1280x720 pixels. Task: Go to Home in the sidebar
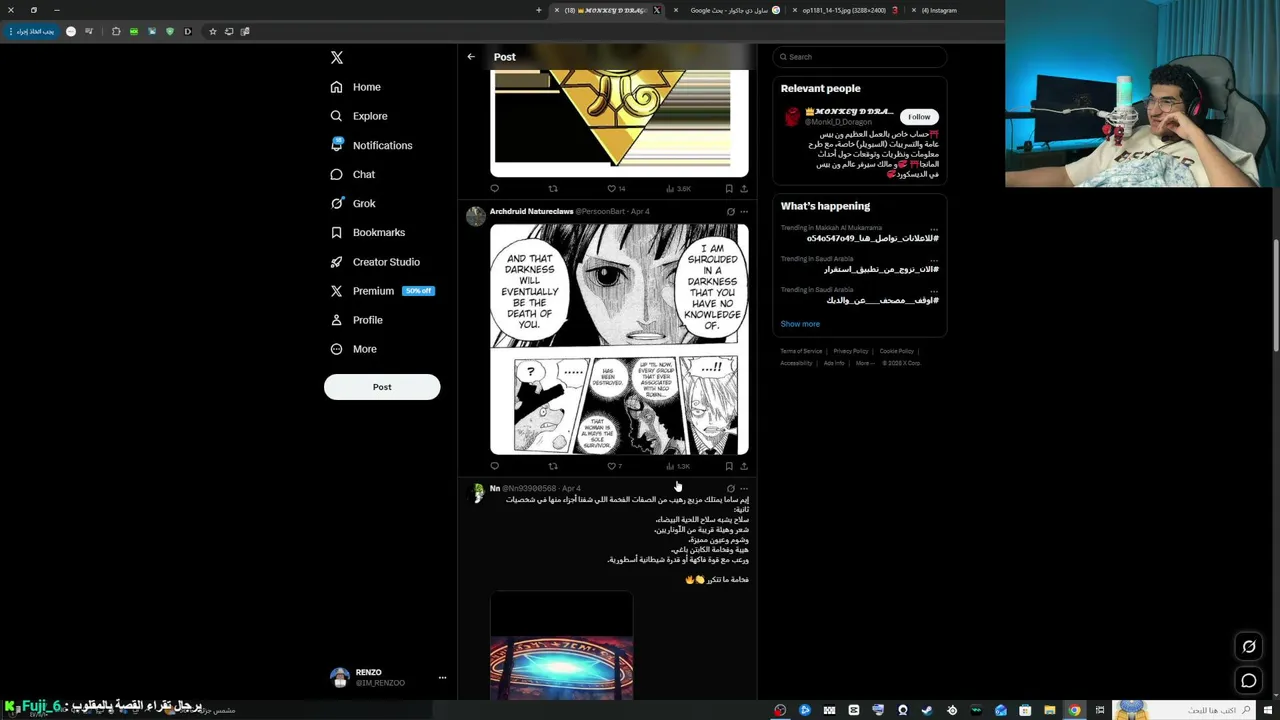pos(356,87)
